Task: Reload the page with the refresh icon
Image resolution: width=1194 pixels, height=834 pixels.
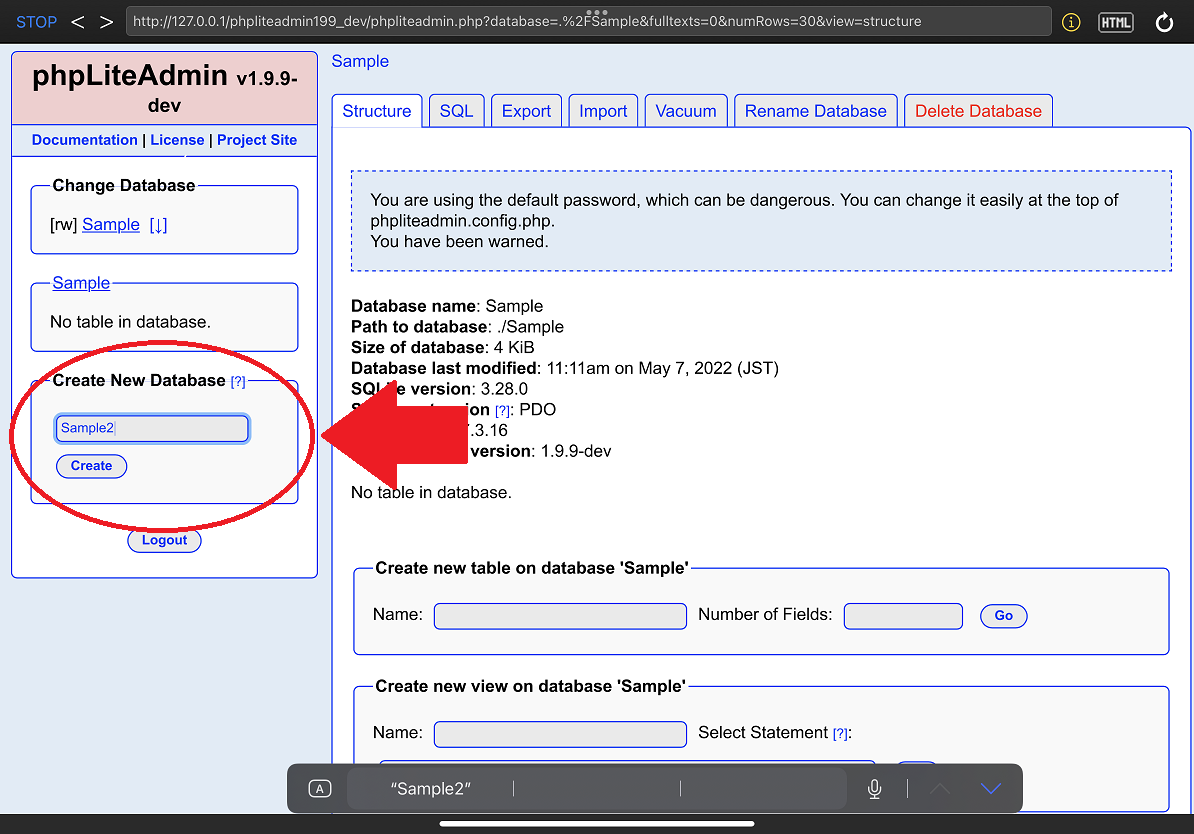Action: point(1164,22)
